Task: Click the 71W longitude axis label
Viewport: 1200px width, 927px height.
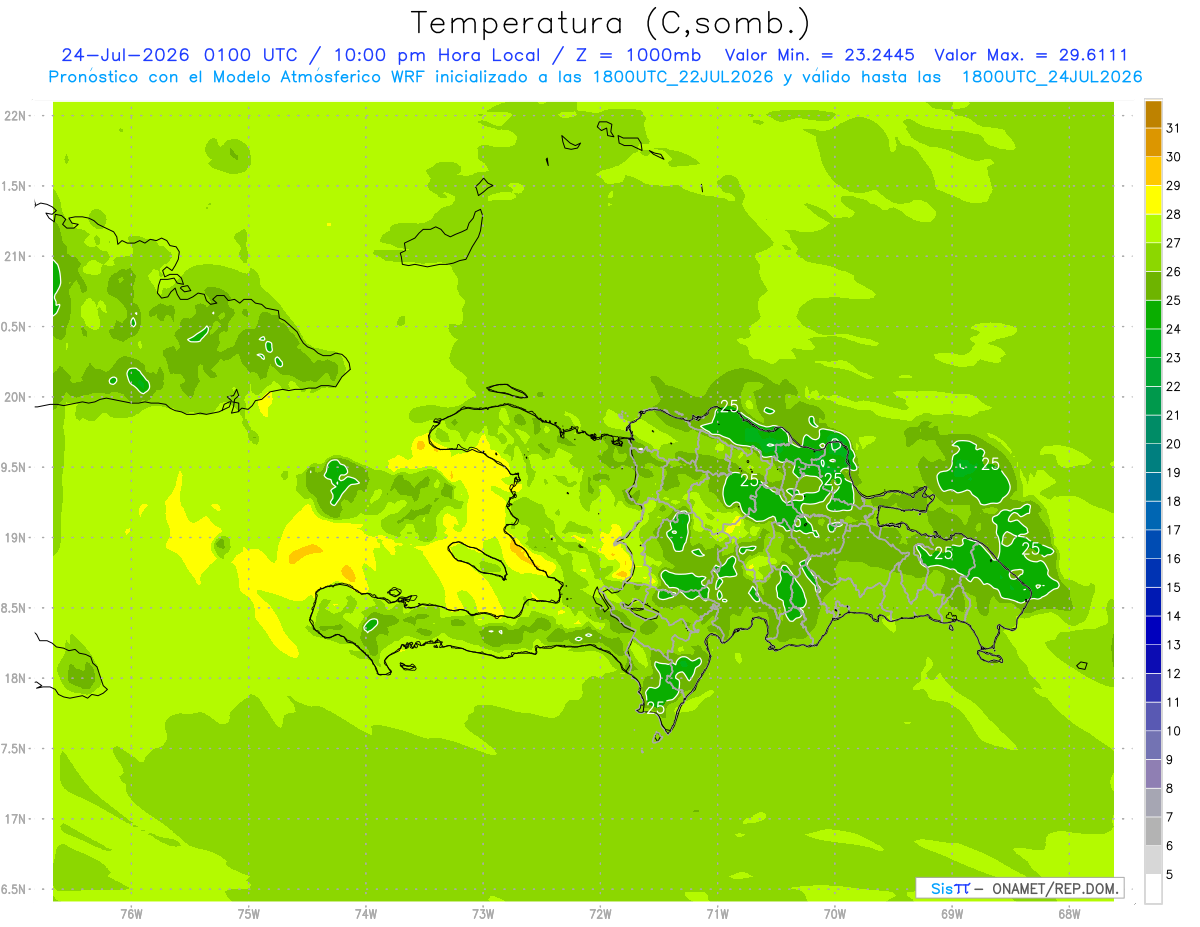Action: point(717,914)
